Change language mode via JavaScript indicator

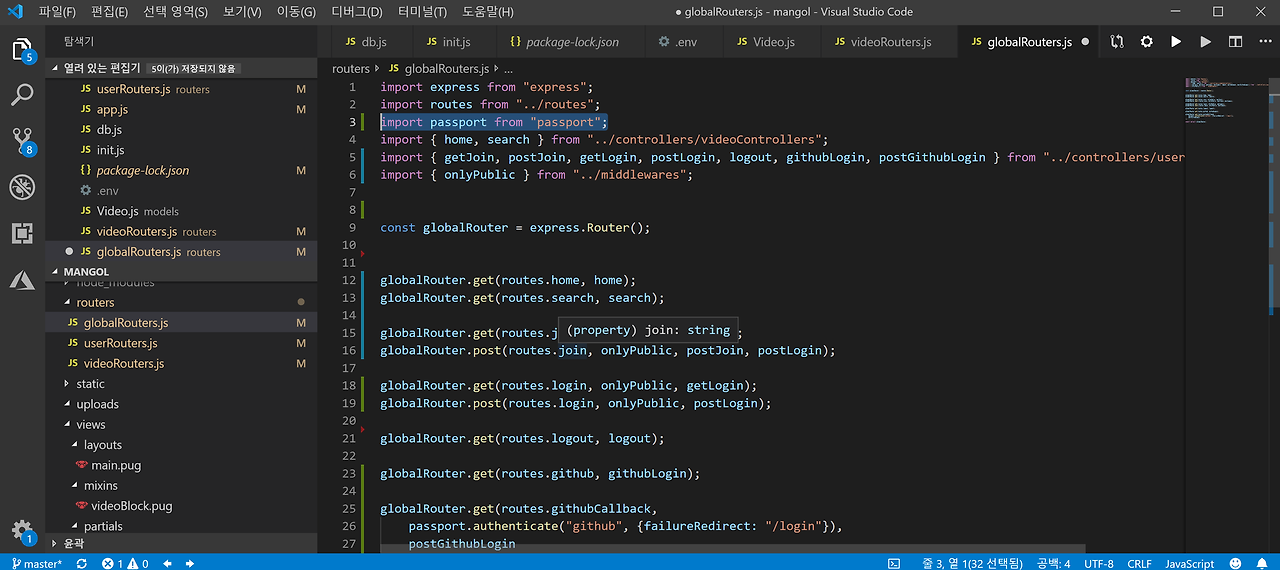point(1189,563)
